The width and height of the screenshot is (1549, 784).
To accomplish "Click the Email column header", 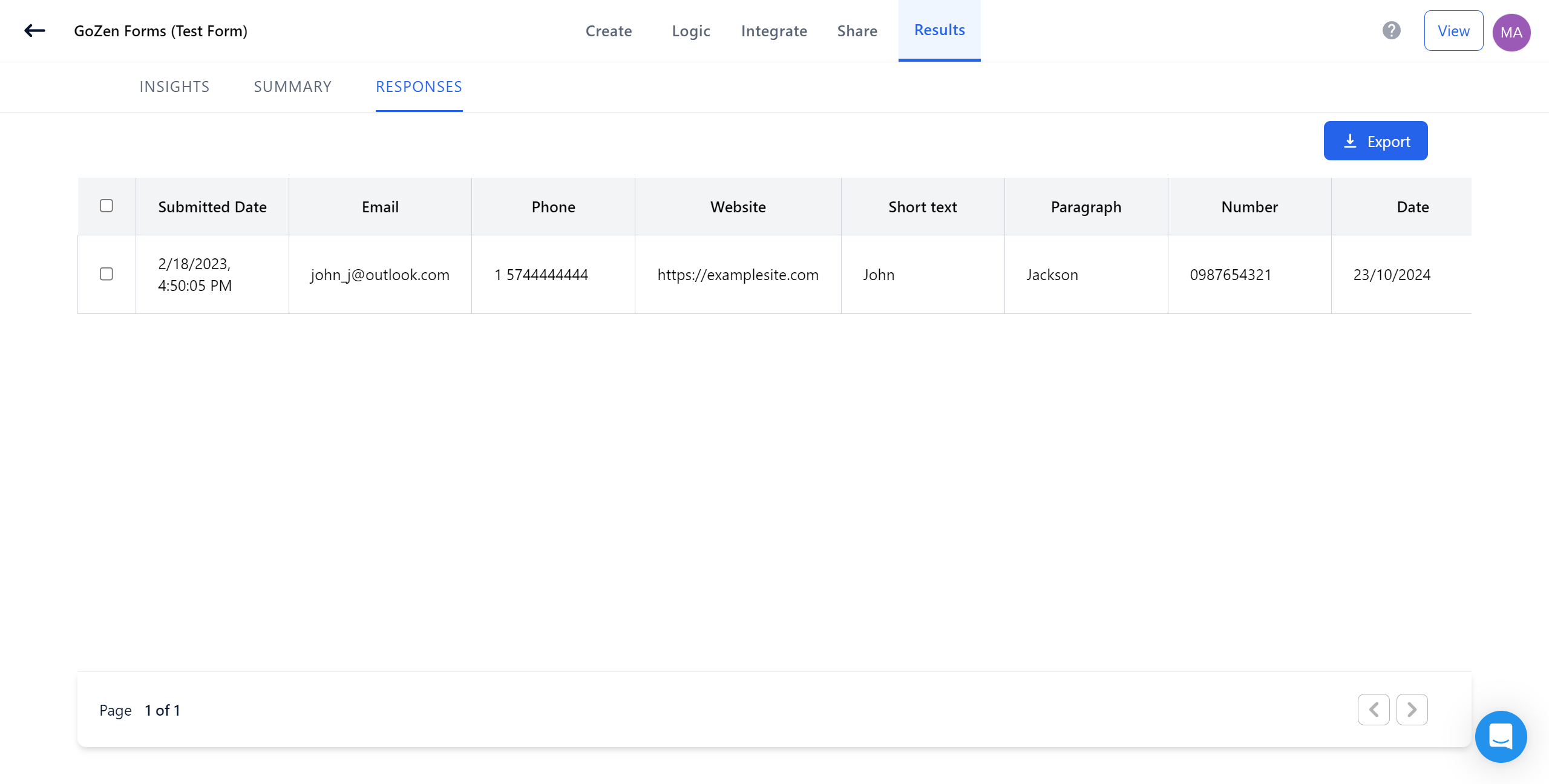I will (x=380, y=207).
